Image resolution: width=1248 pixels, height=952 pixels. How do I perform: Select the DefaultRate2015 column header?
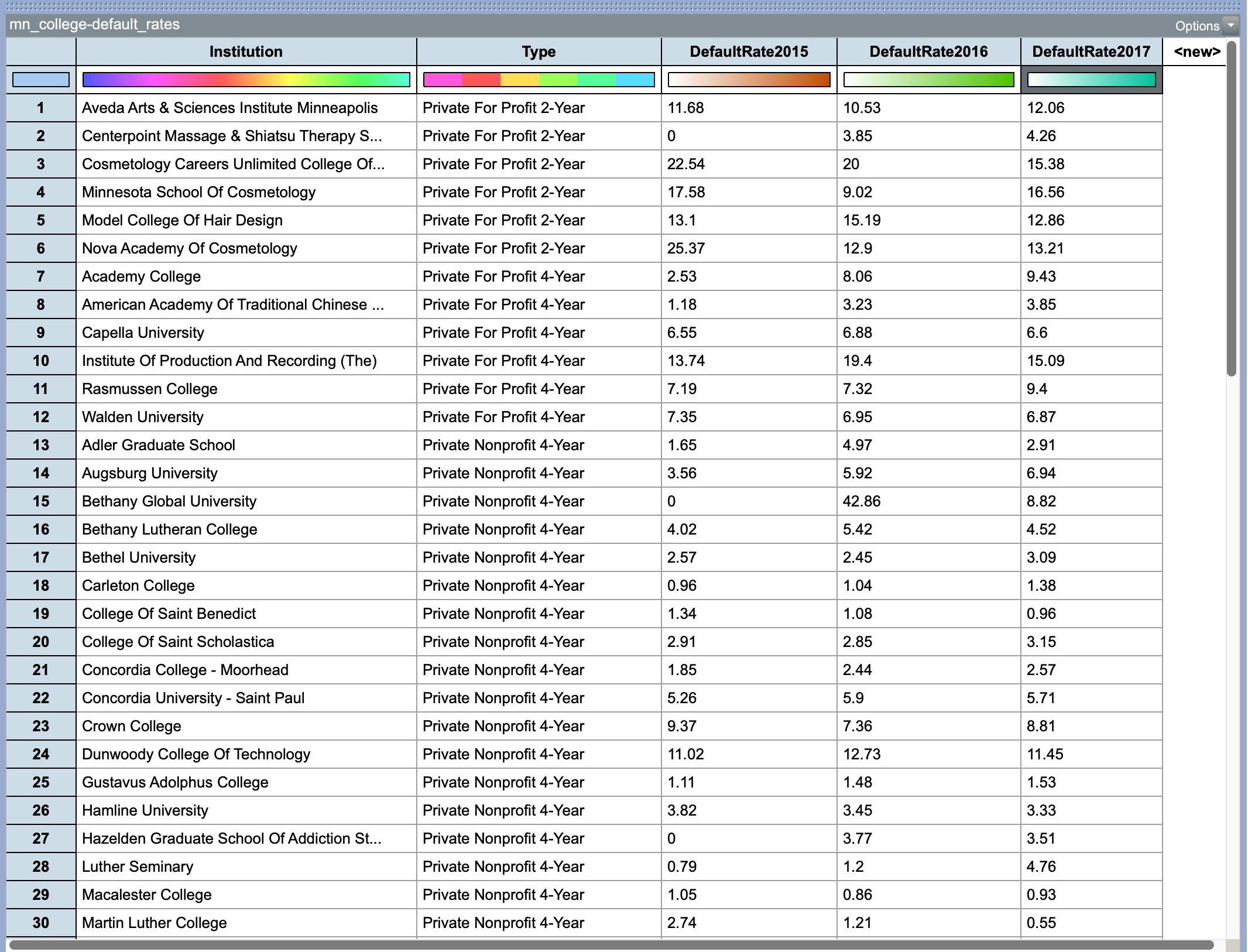749,52
